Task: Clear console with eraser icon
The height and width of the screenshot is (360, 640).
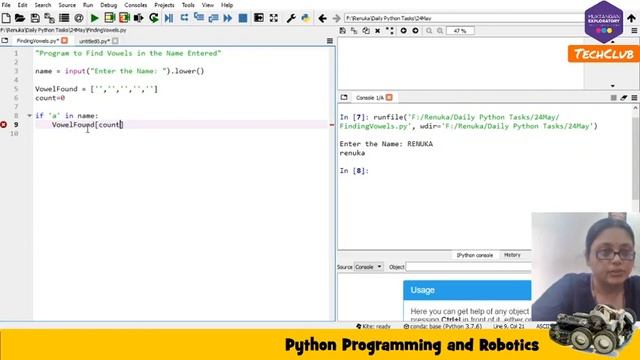Action: [x=623, y=98]
